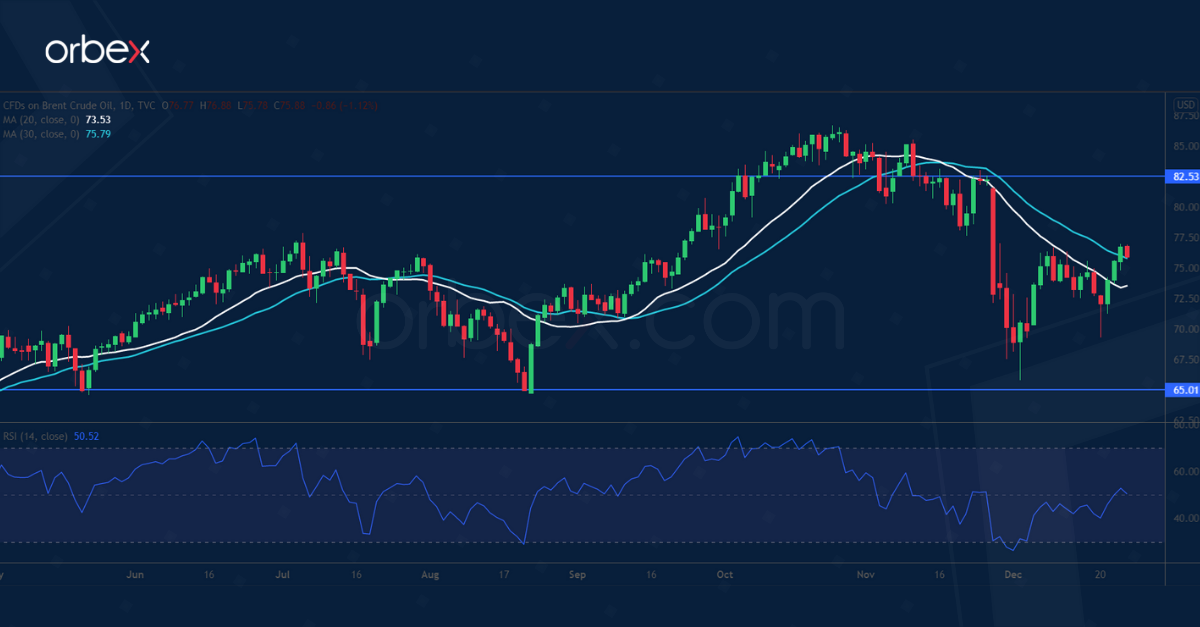This screenshot has width=1200, height=627.
Task: Click the USD currency label on price axis
Action: [1185, 104]
